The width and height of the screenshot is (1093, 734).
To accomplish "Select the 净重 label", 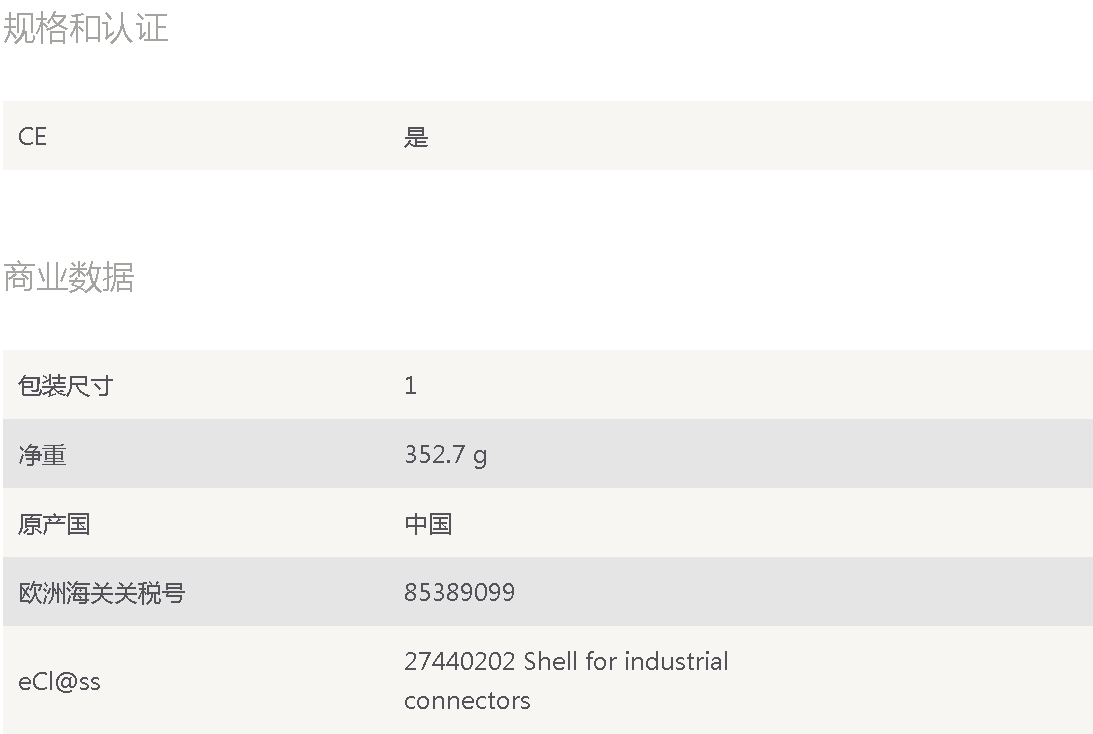I will (43, 455).
